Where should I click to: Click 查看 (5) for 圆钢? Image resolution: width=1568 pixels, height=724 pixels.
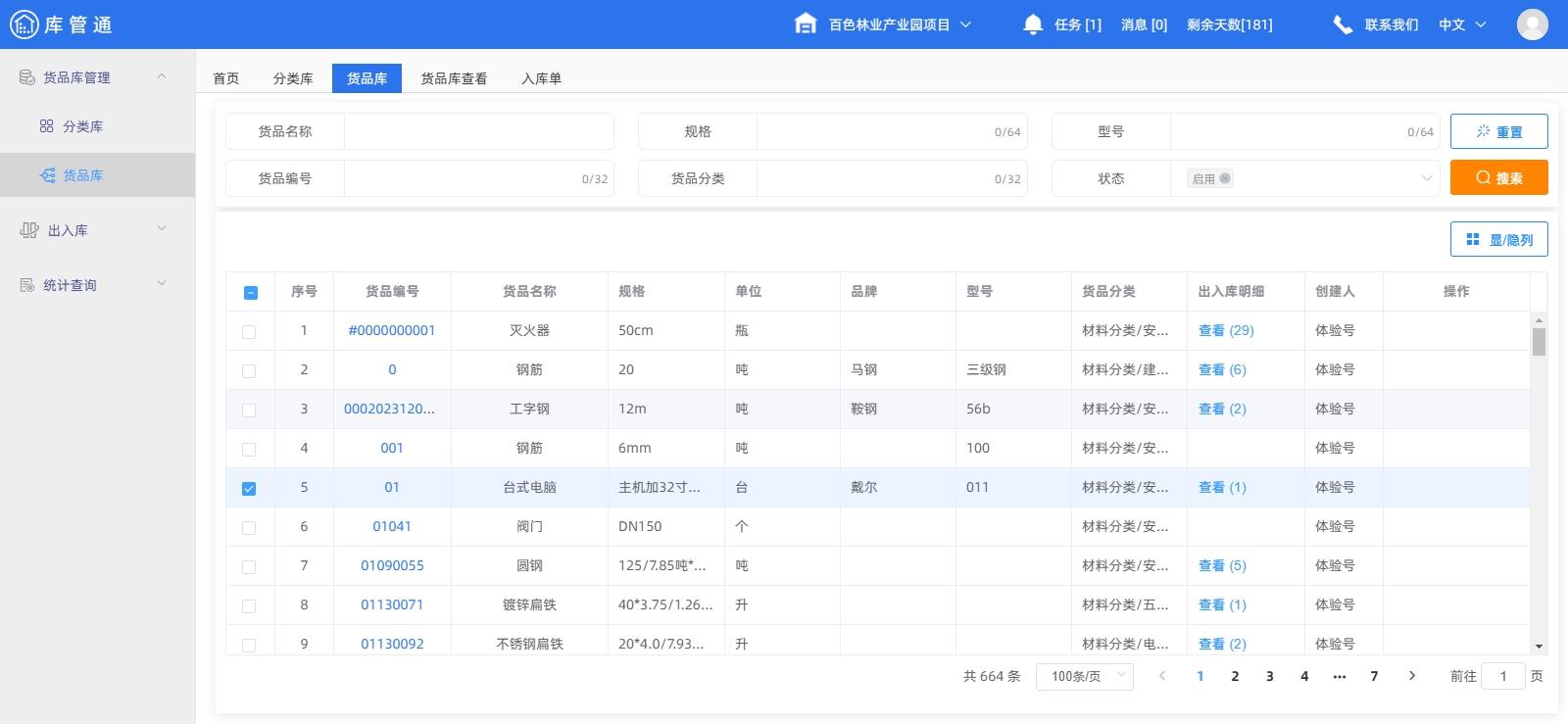coord(1222,566)
